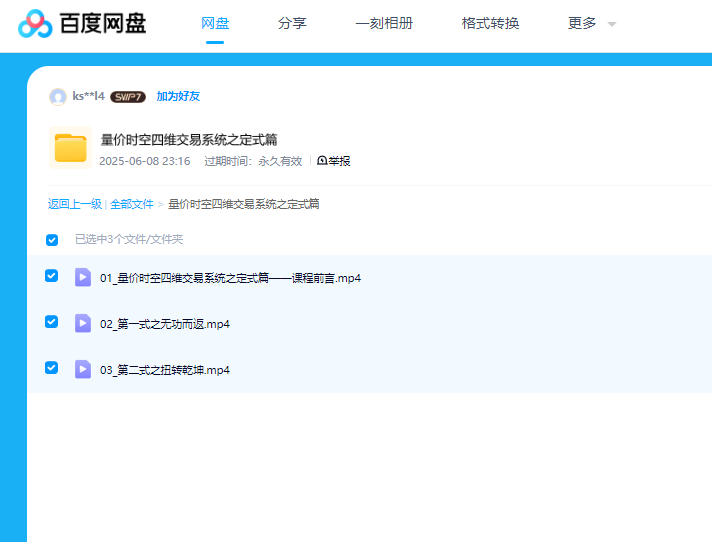Screen dimensions: 712x542
Task: Open the 分享 tab
Action: (x=292, y=23)
